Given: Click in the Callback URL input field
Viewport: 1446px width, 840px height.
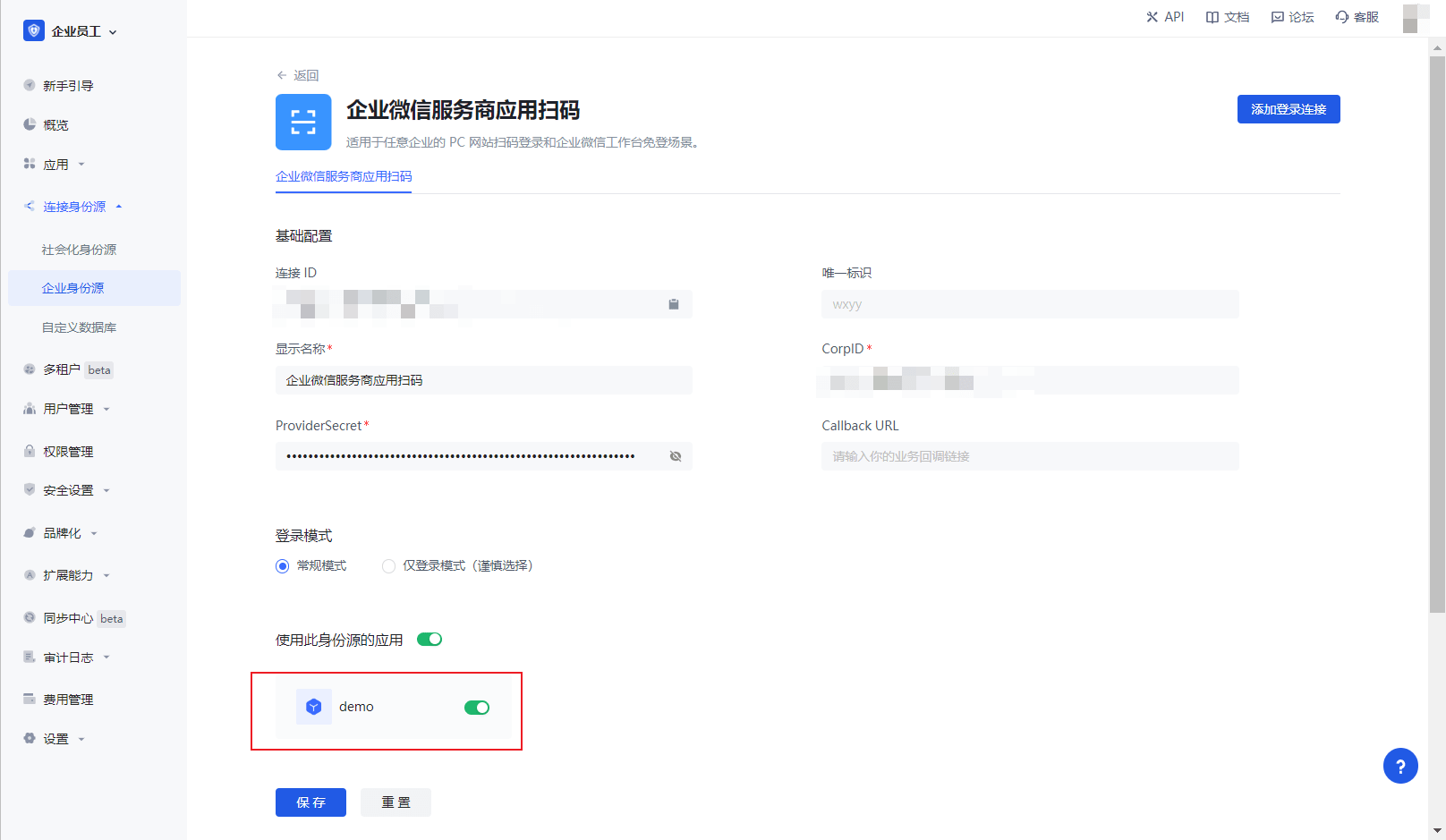Looking at the screenshot, I should (1029, 456).
